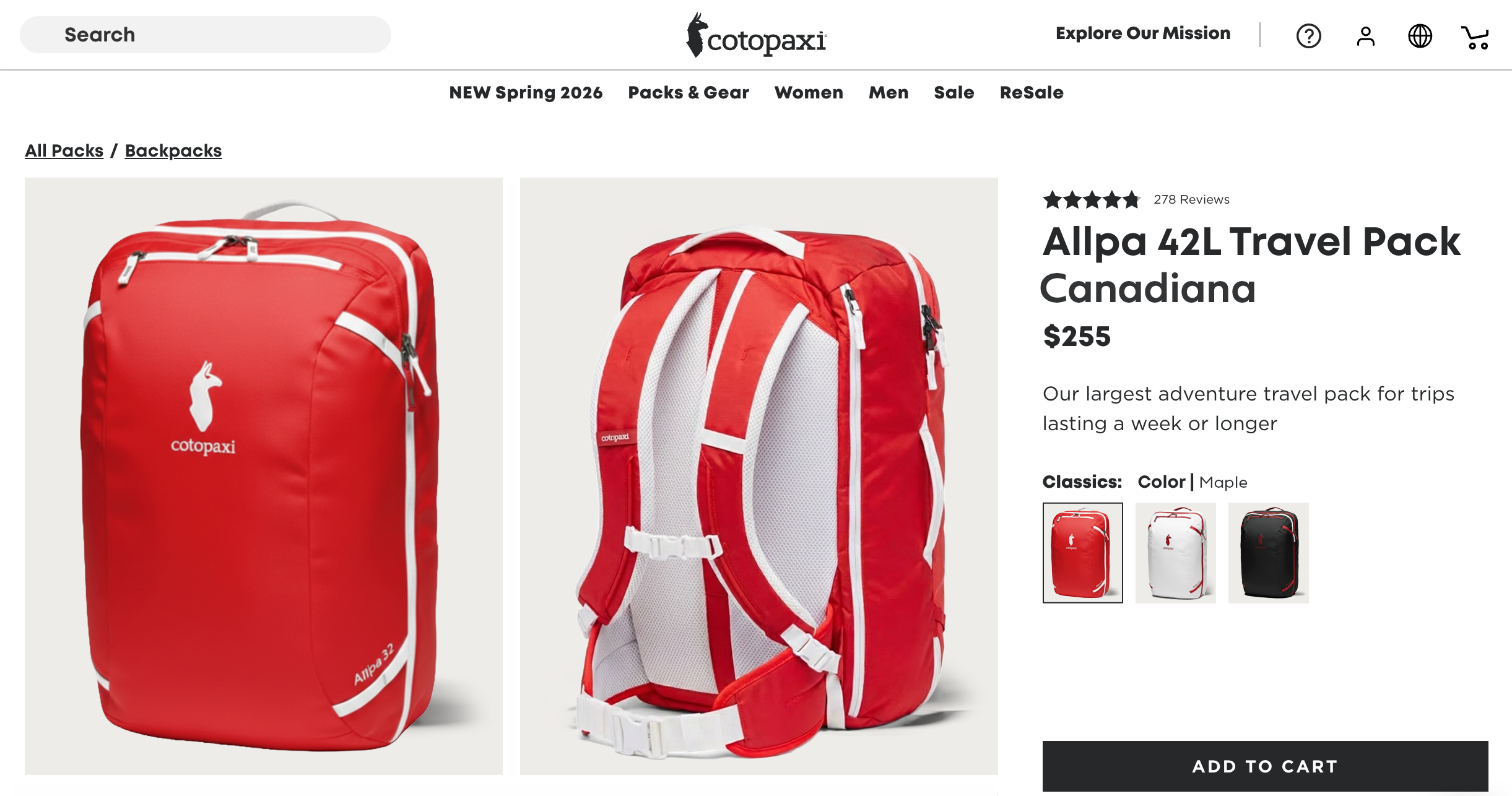Open the shopping cart icon

click(1475, 37)
